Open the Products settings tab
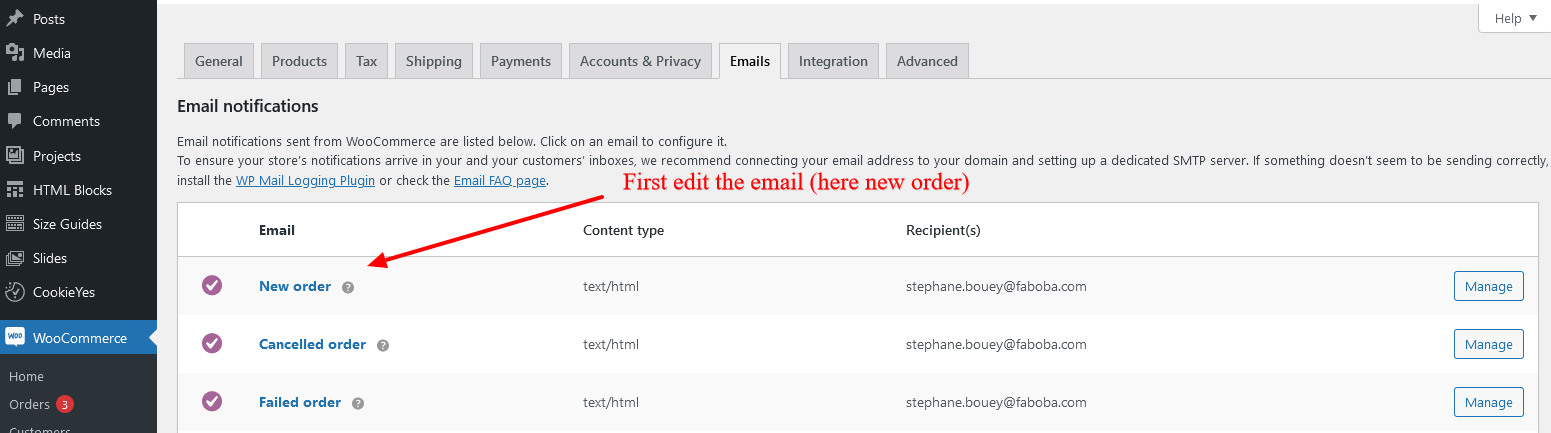Screen dimensions: 1551x433 tap(300, 61)
